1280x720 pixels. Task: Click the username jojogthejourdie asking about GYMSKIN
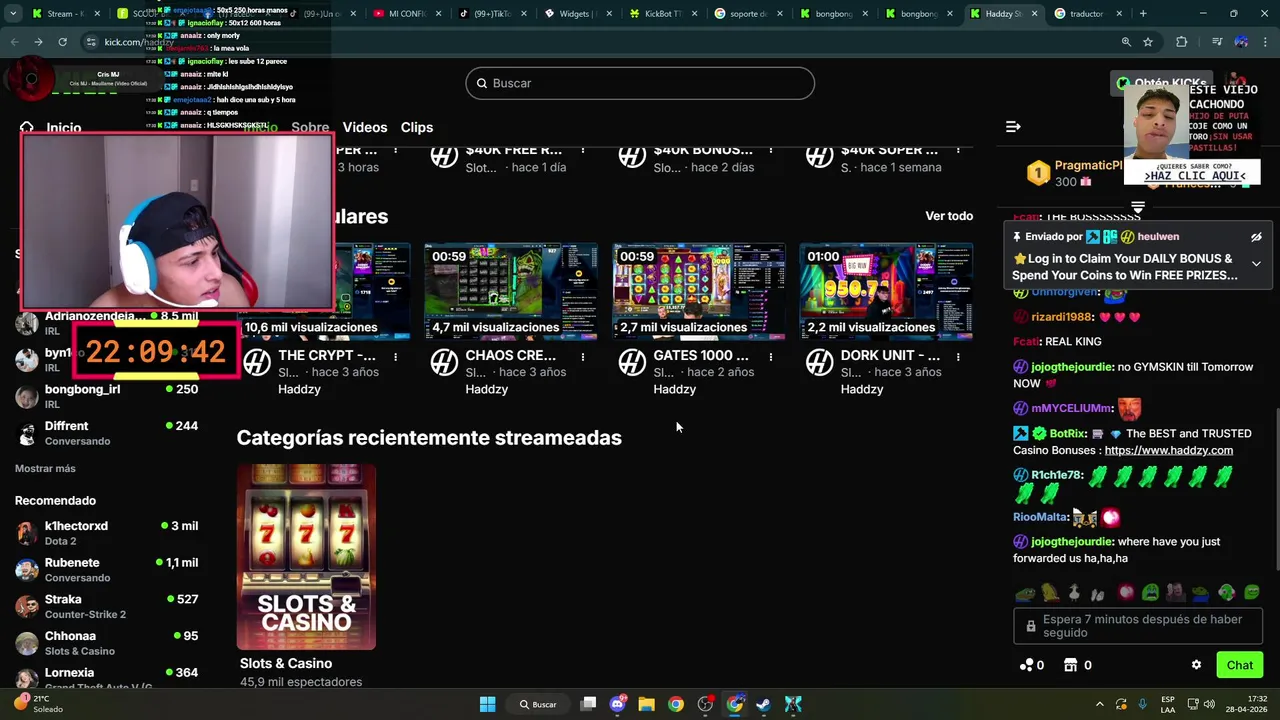[x=1072, y=367]
